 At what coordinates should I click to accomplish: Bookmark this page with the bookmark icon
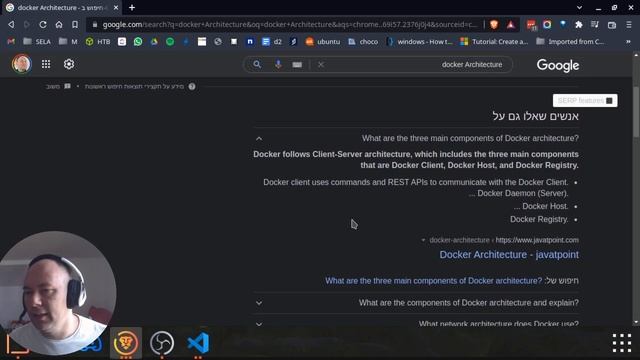point(75,24)
